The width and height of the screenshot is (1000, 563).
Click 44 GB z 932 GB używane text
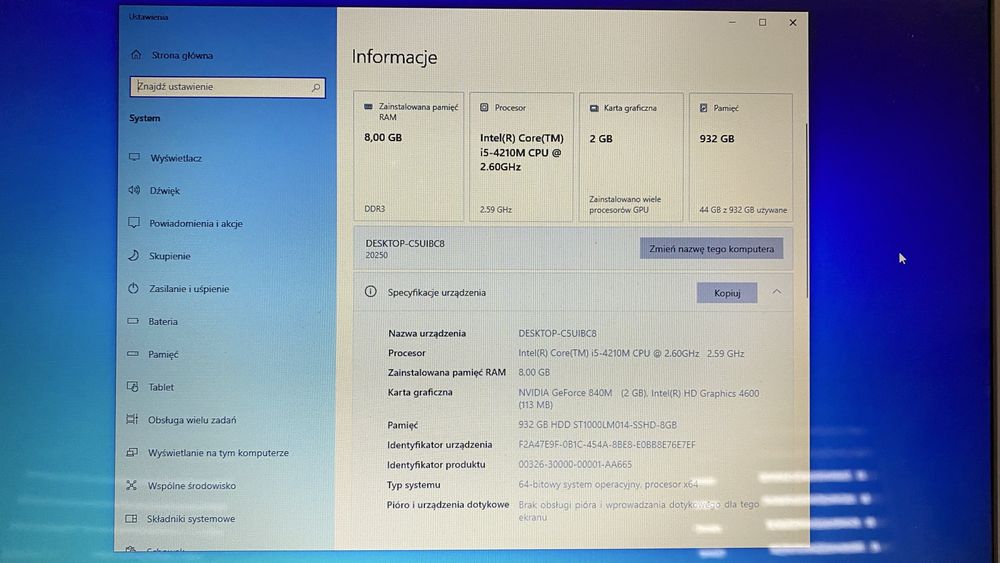click(743, 210)
